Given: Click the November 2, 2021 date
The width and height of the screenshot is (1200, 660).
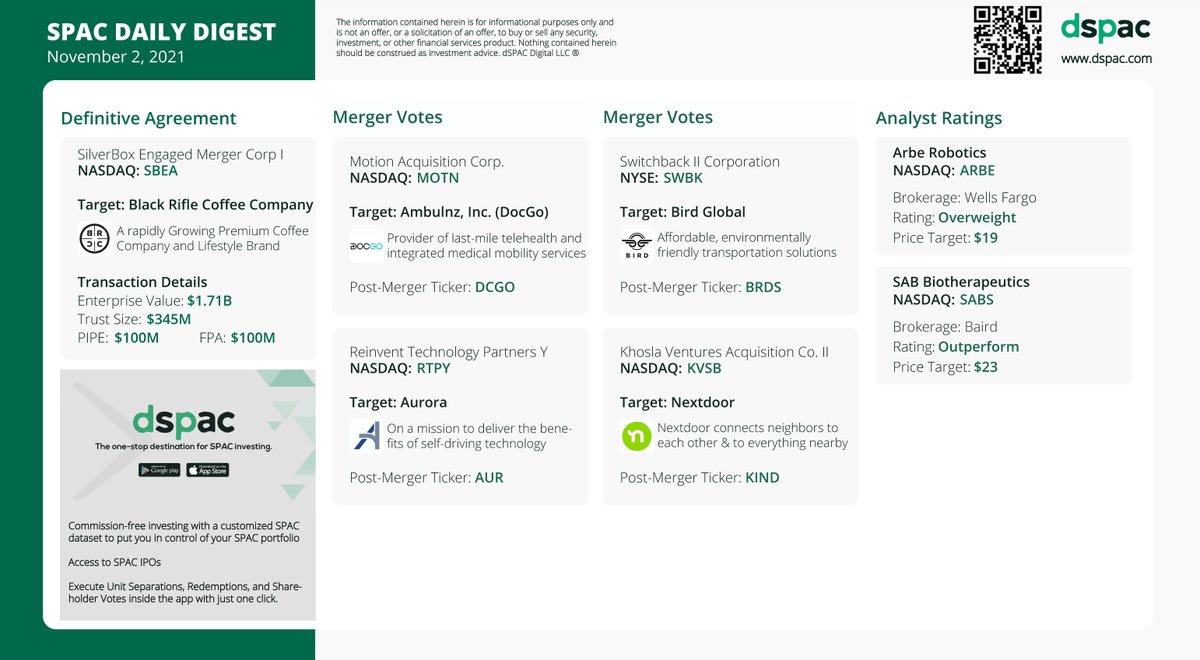Looking at the screenshot, I should pos(116,57).
